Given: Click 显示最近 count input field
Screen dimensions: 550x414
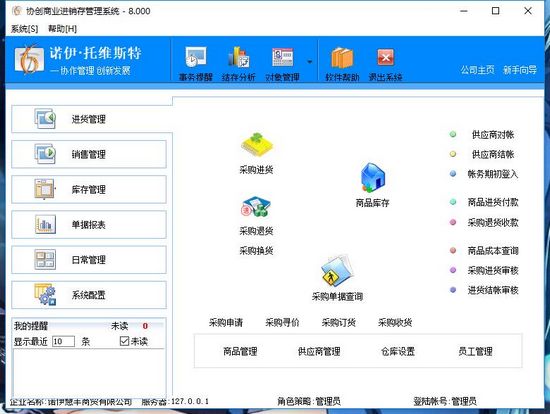Looking at the screenshot, I should pyautogui.click(x=63, y=341).
